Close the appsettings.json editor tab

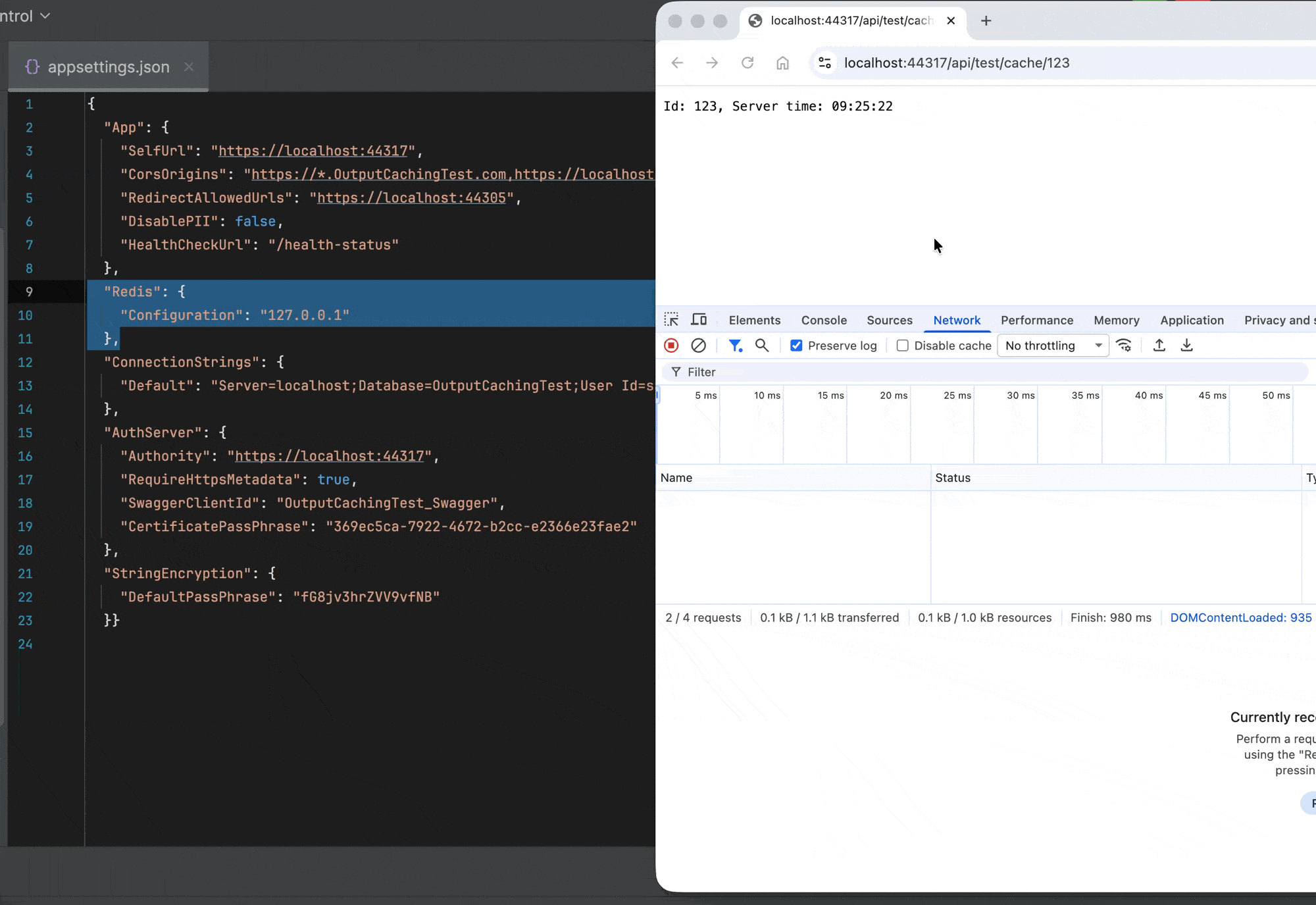[x=189, y=67]
